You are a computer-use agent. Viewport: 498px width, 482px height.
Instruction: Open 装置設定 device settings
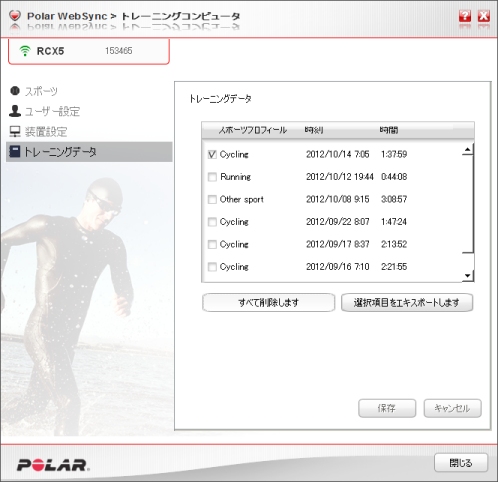[46, 132]
